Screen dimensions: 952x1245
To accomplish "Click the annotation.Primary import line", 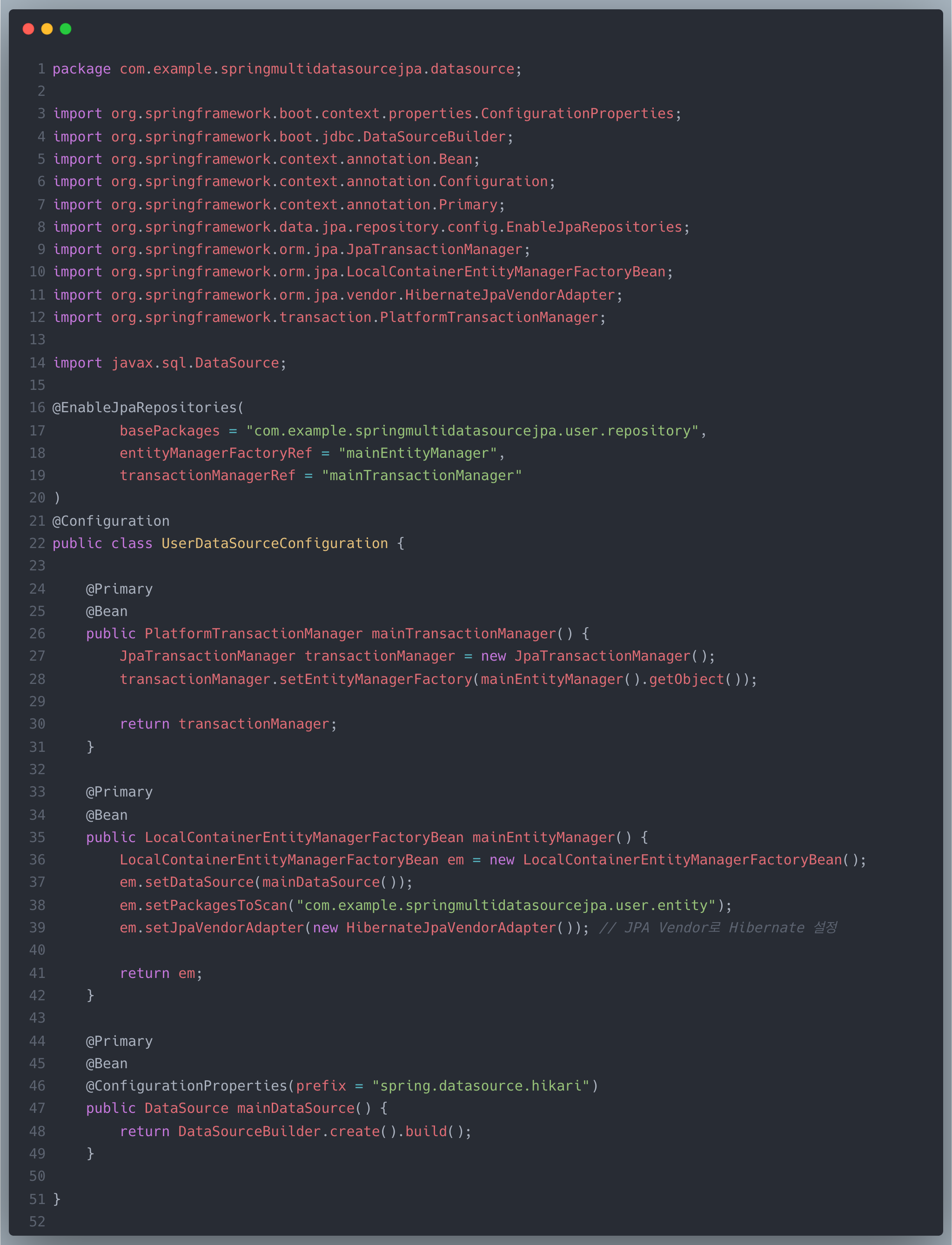I will click(279, 205).
